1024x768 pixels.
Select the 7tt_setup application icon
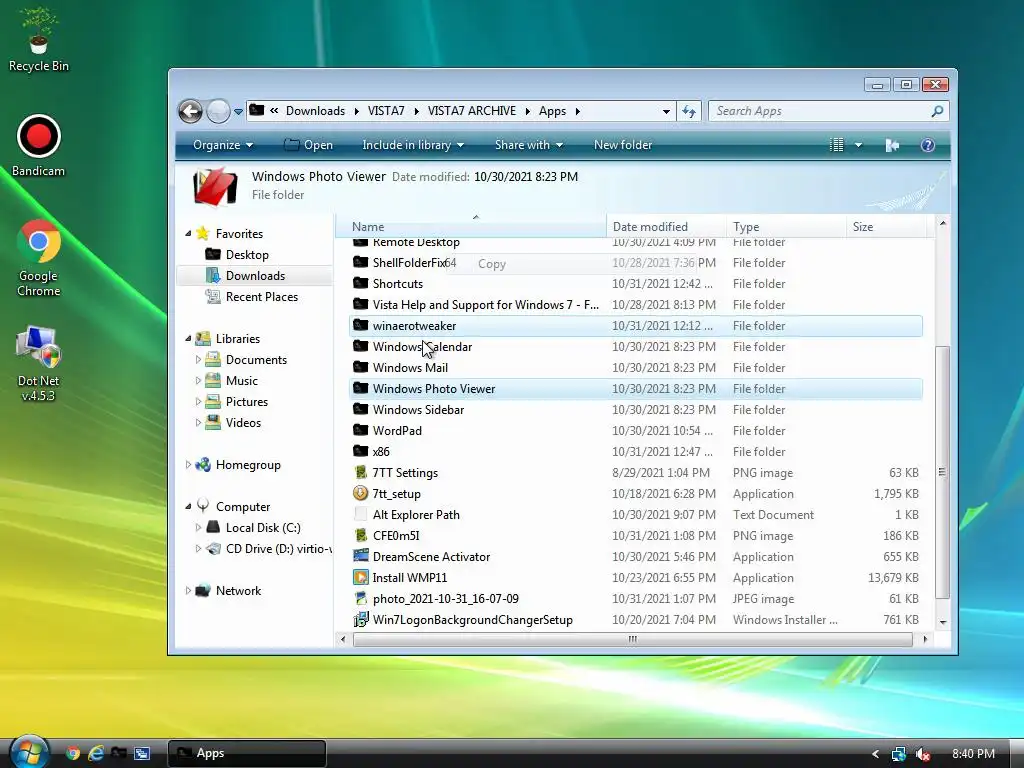point(360,493)
